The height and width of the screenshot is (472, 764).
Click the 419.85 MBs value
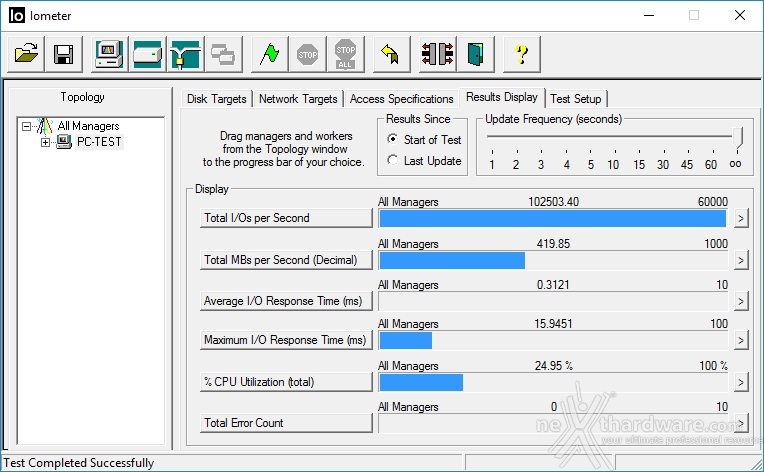(x=554, y=244)
